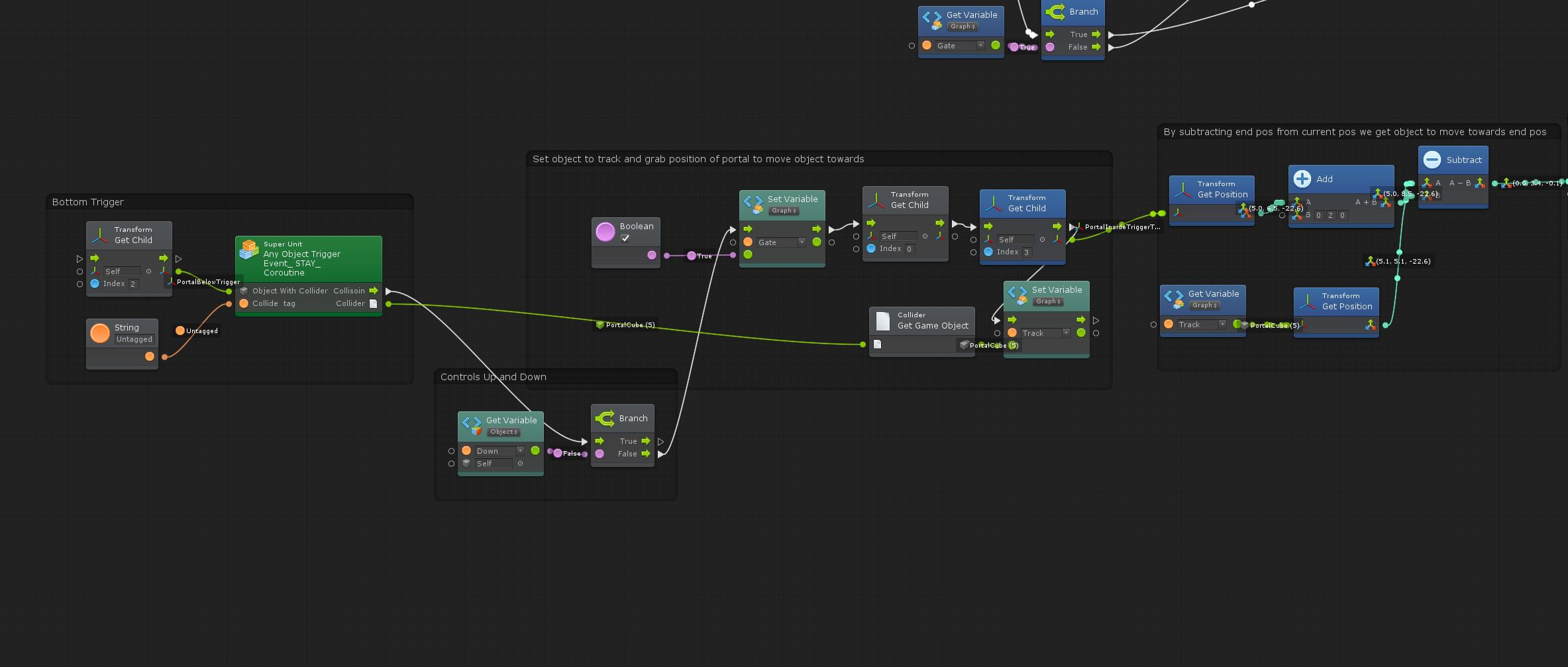Select the Controls Up and Down group title
This screenshot has width=1568, height=667.
tap(494, 377)
